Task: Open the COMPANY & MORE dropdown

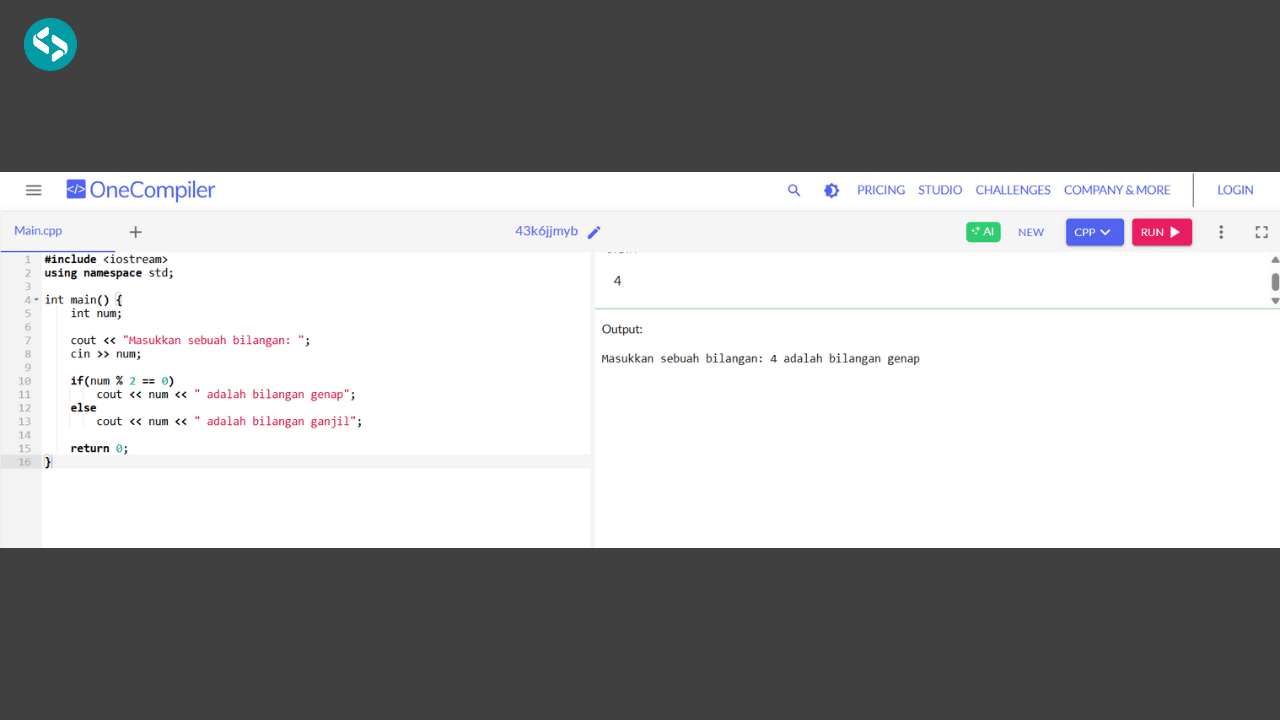Action: coord(1117,190)
